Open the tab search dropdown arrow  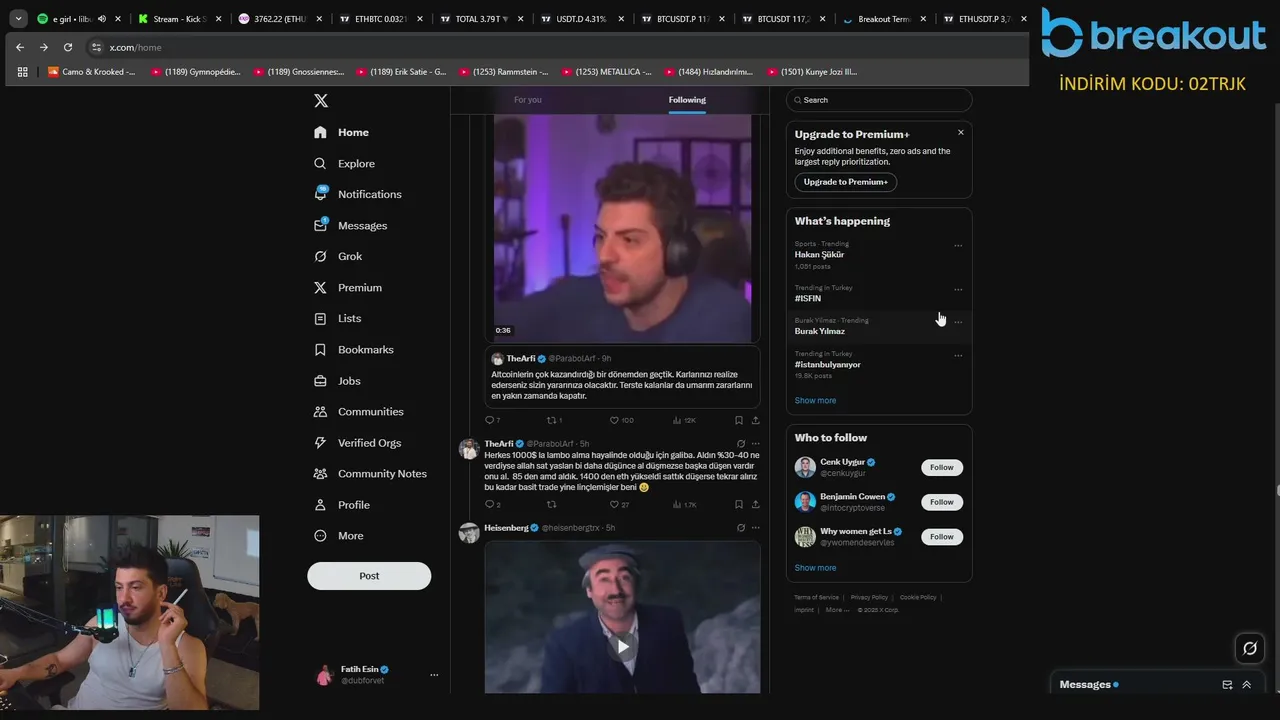click(18, 19)
